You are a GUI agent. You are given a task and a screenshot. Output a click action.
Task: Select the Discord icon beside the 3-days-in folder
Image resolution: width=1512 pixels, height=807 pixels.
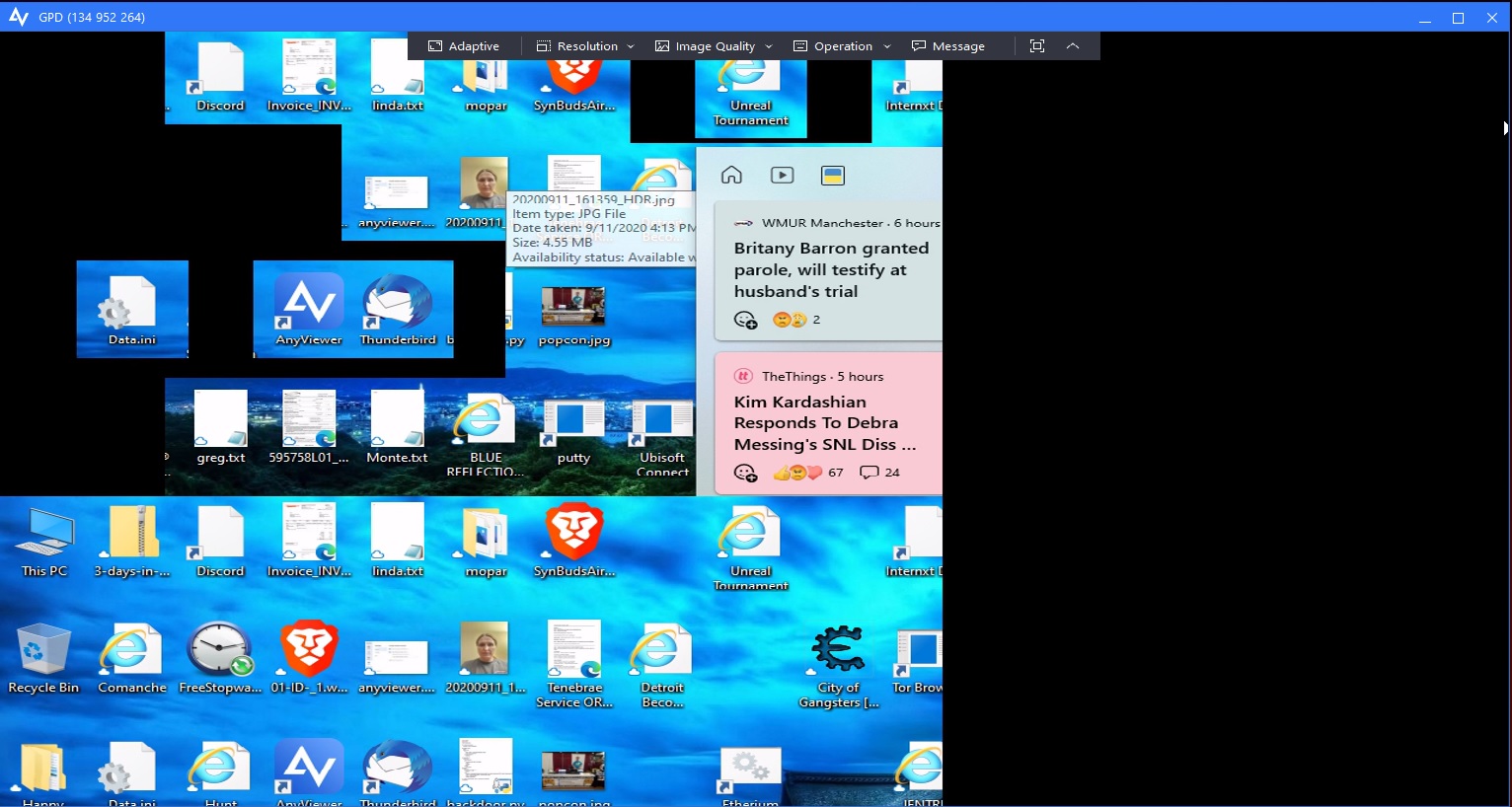click(220, 542)
